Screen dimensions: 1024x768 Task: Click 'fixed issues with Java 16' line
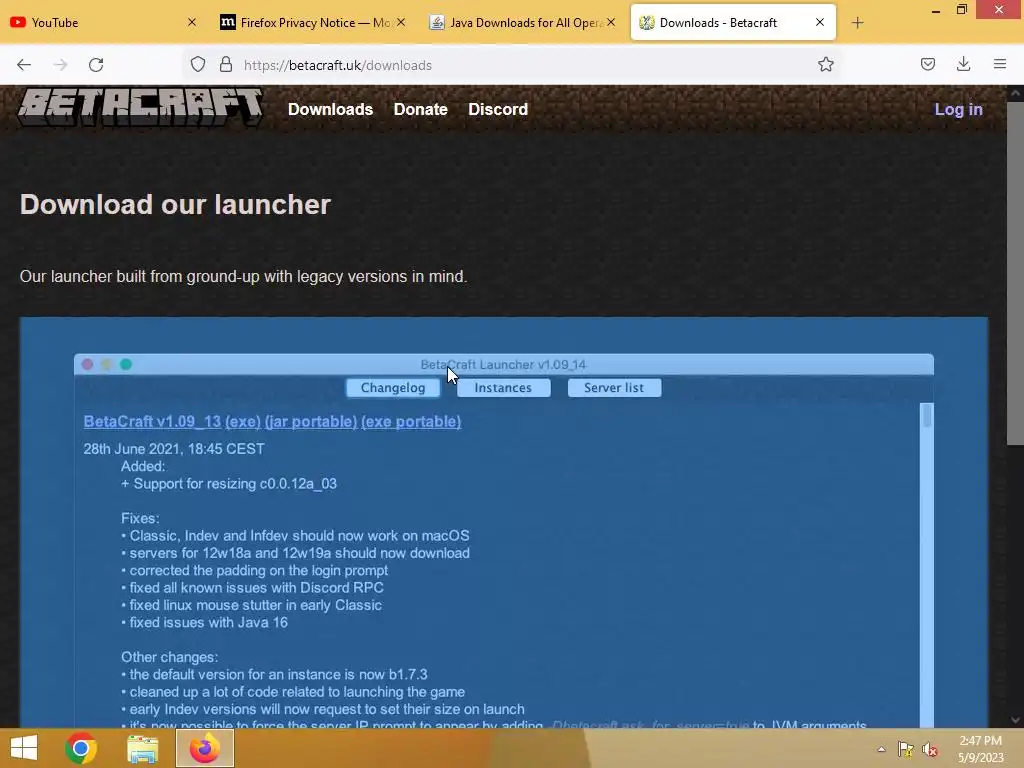[204, 622]
